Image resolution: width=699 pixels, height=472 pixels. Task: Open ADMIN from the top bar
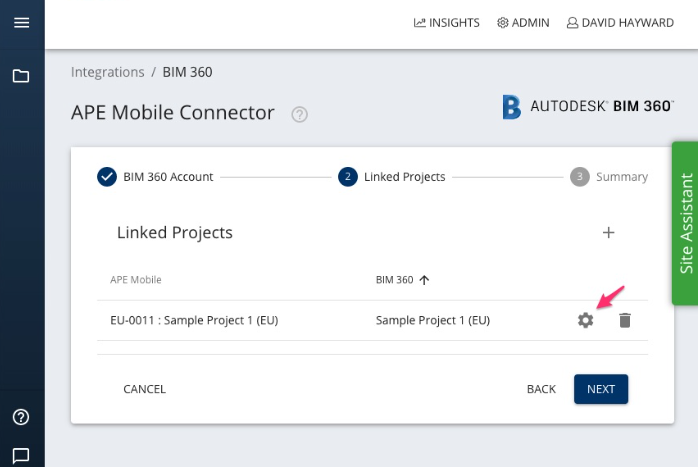[523, 23]
